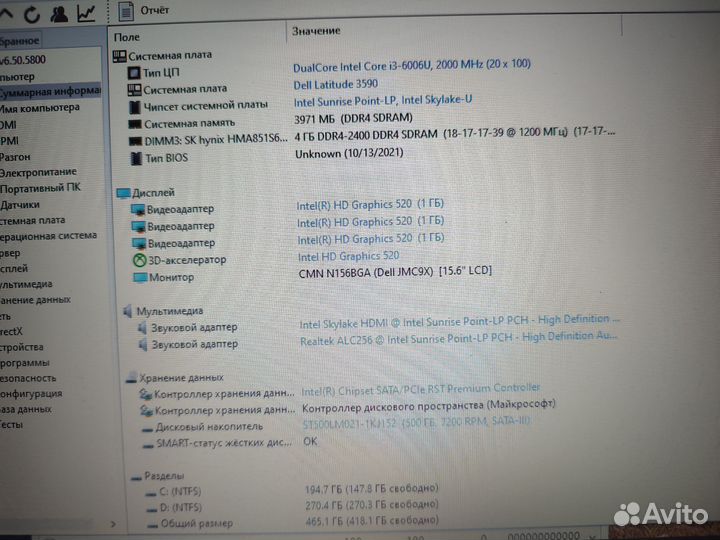
Task: Click the Мультимедиа speaker icon
Action: (128, 311)
